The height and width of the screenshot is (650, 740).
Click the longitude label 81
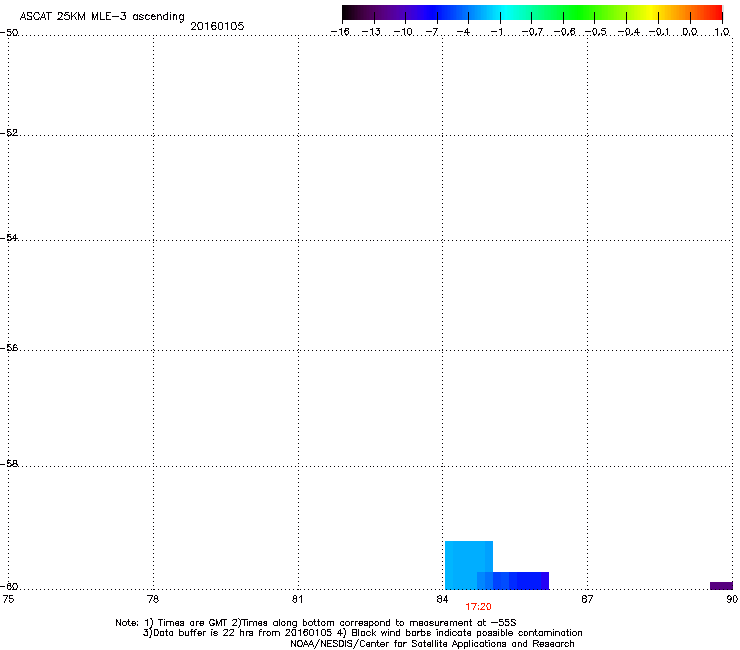click(x=297, y=599)
